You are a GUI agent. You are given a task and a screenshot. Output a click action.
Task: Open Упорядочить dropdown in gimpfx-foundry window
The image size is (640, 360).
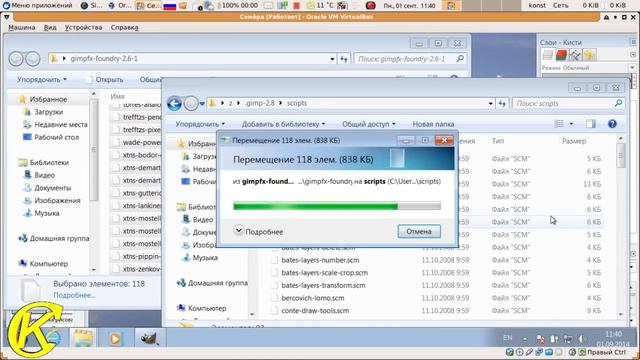[x=42, y=79]
